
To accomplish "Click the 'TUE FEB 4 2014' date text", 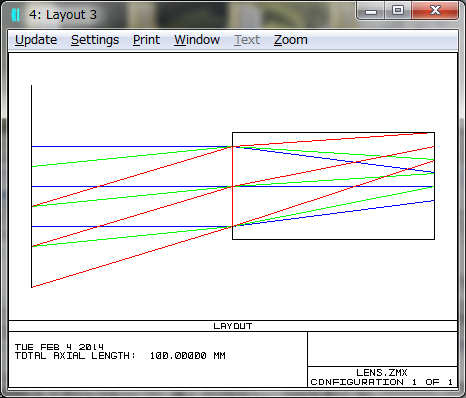I will point(59,347).
